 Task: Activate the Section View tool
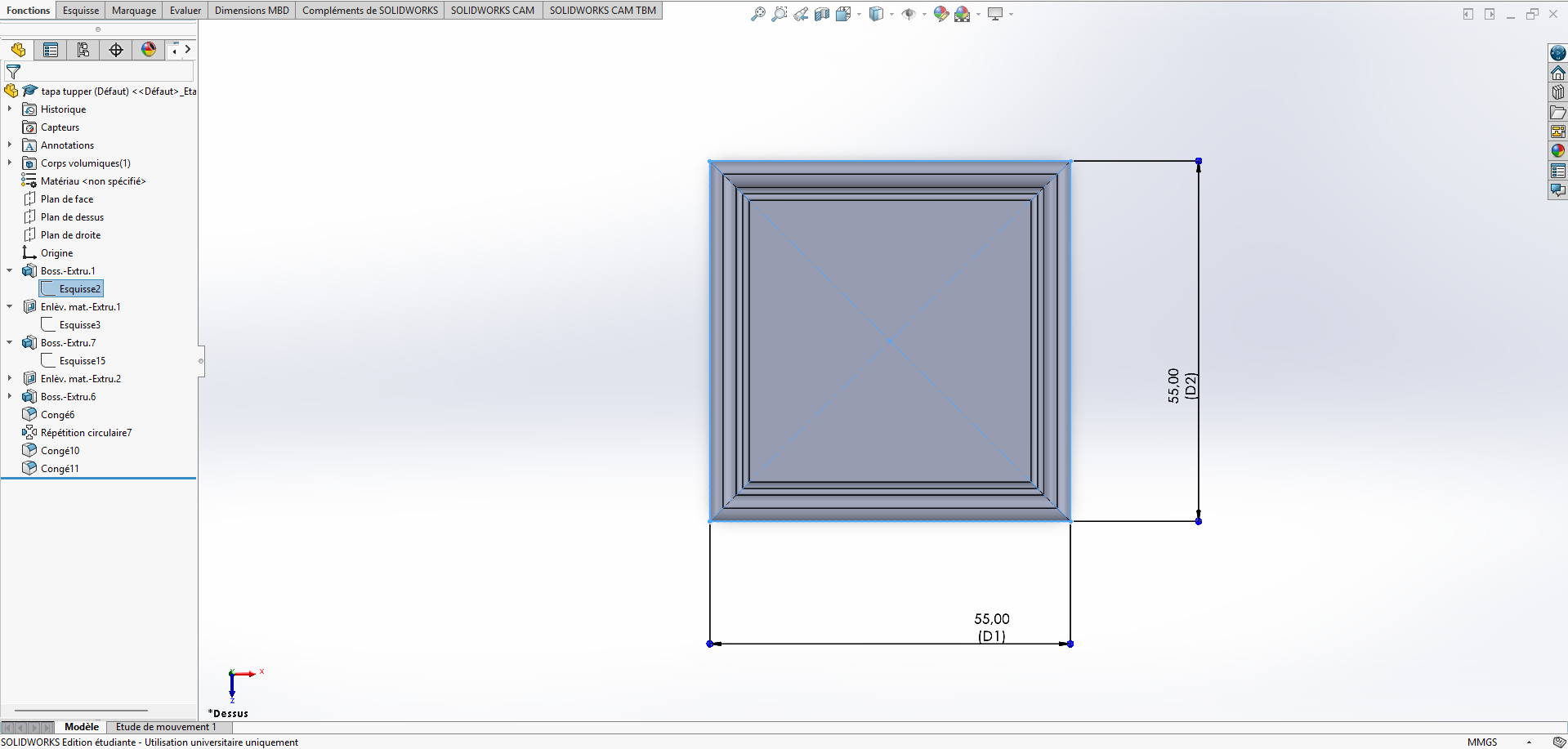[x=822, y=14]
